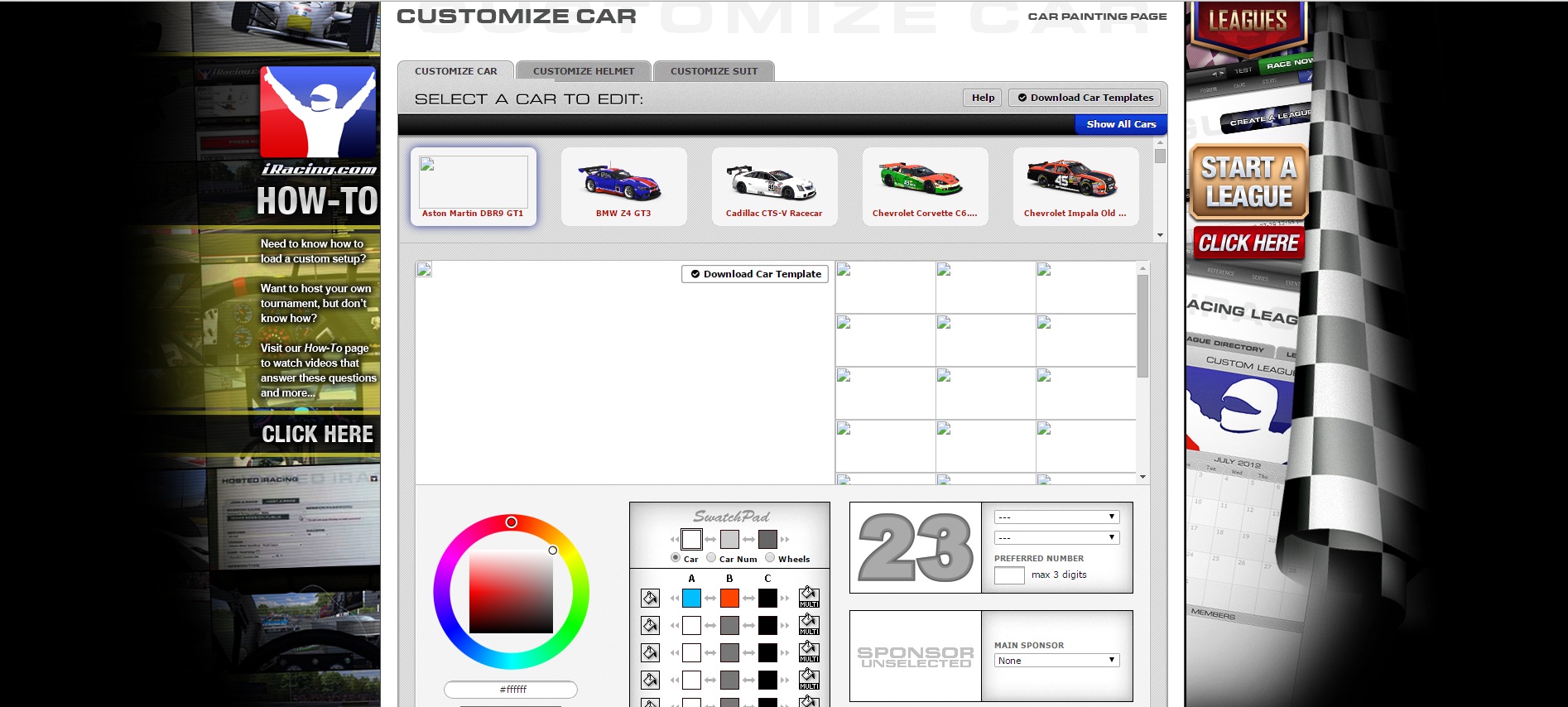Open the Main Sponsor dropdown showing None
Viewport: 1568px width, 707px height.
tap(1056, 660)
